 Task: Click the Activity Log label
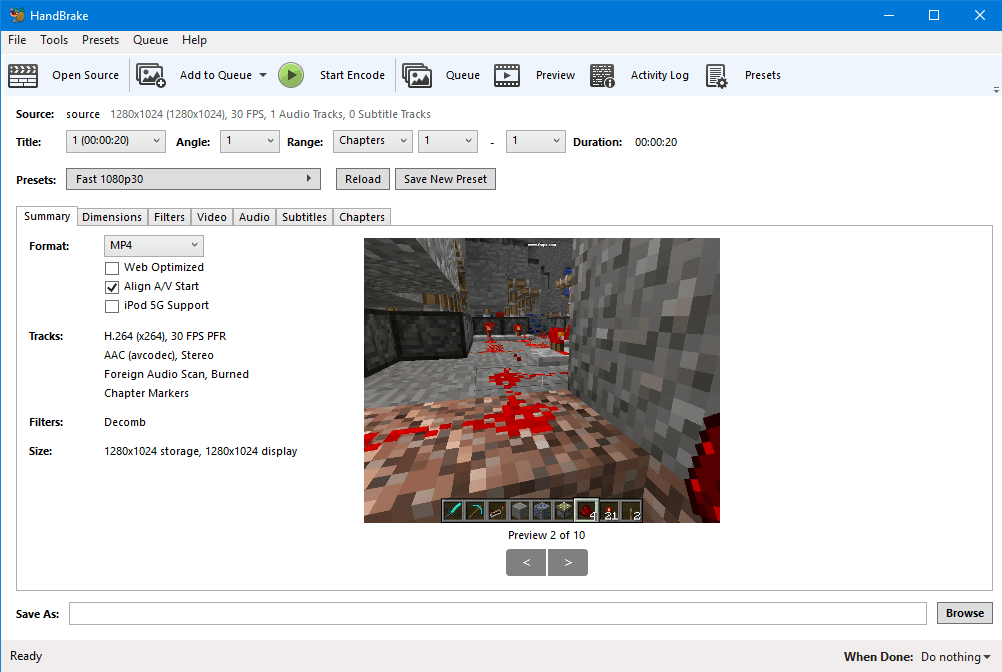[x=659, y=75]
